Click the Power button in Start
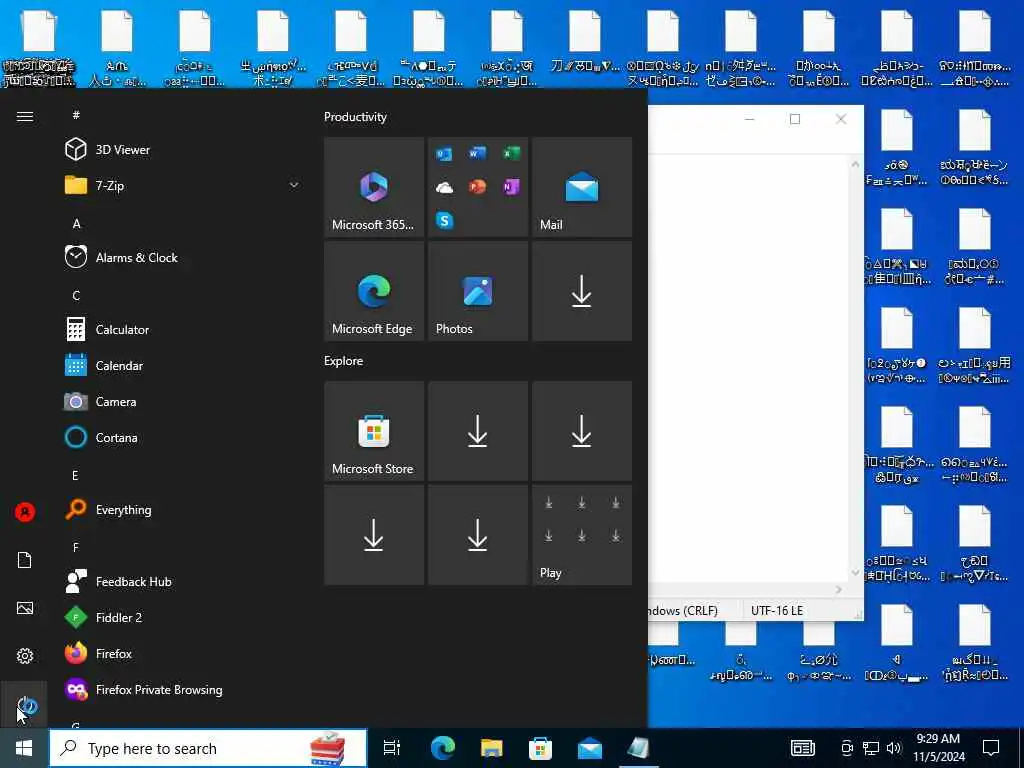Image resolution: width=1024 pixels, height=768 pixels. [x=26, y=705]
